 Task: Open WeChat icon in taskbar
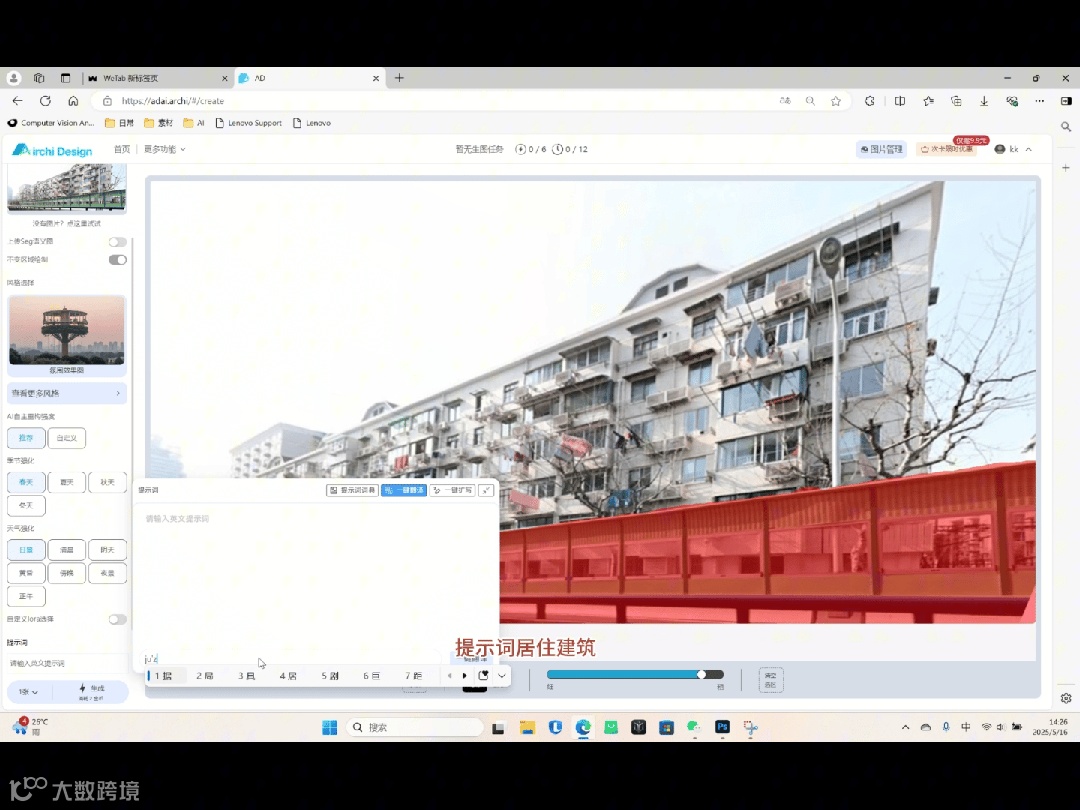(x=694, y=727)
